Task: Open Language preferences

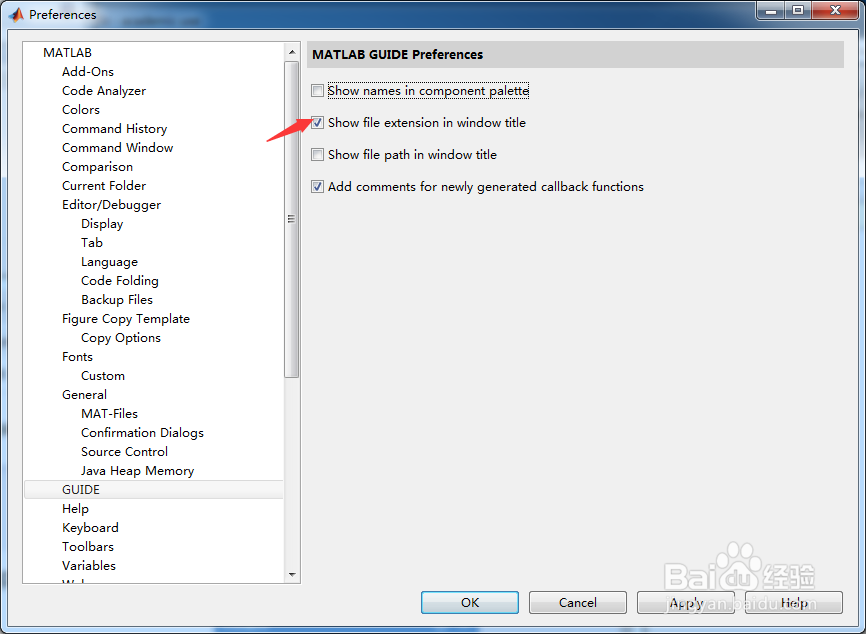Action: click(109, 262)
